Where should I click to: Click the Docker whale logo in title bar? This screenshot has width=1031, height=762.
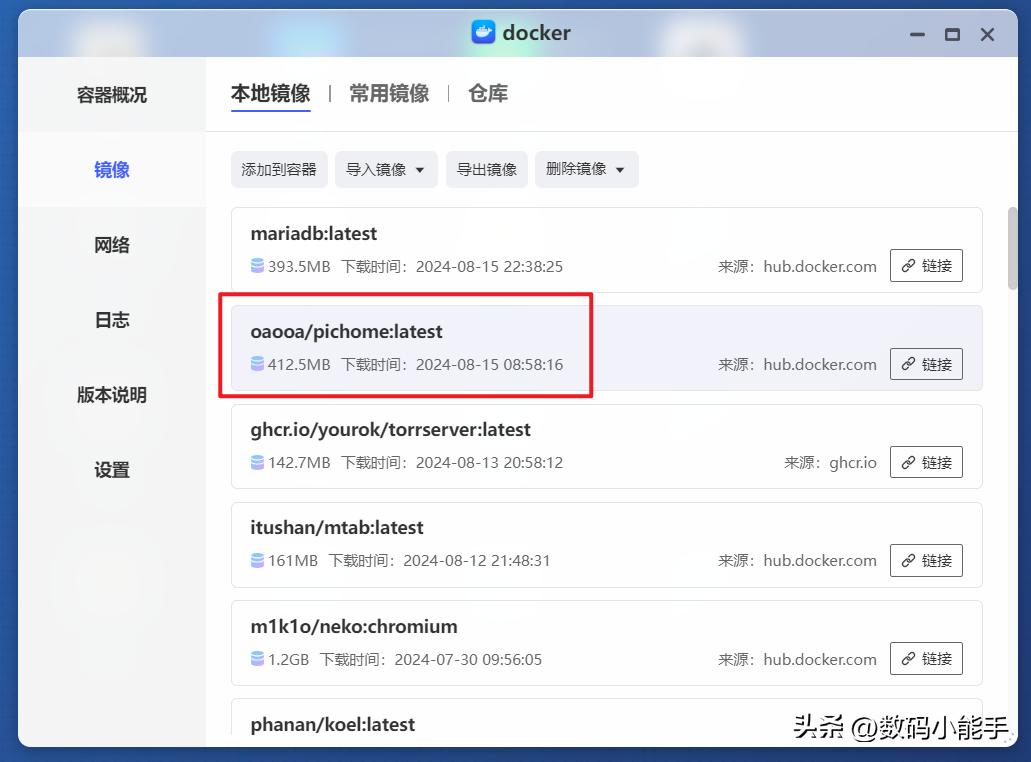click(483, 32)
